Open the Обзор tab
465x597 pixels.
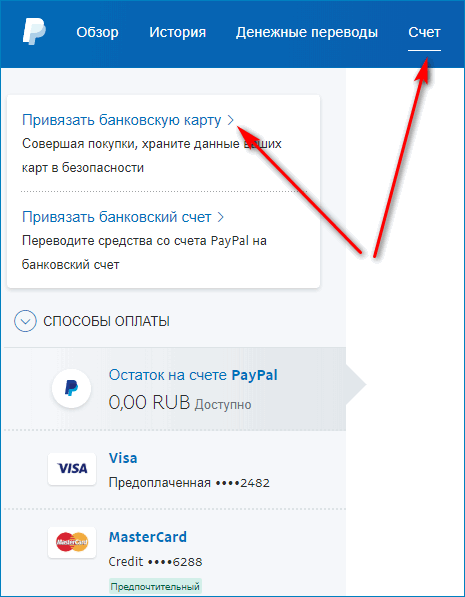tap(97, 32)
